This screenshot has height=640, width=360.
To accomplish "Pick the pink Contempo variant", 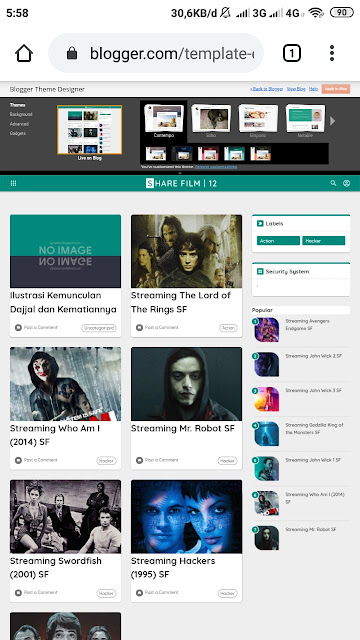I will 208,154.
